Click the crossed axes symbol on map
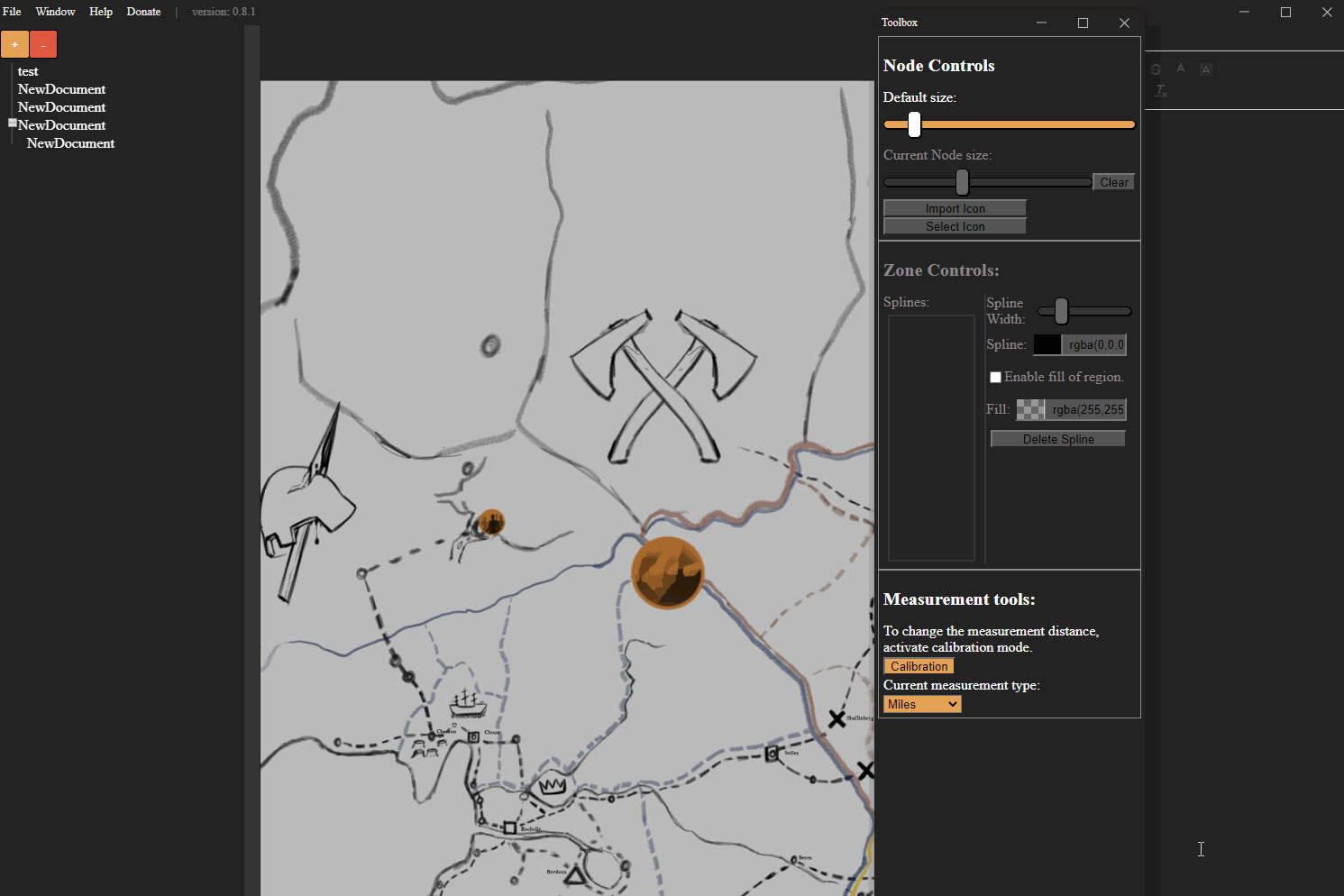 point(663,386)
